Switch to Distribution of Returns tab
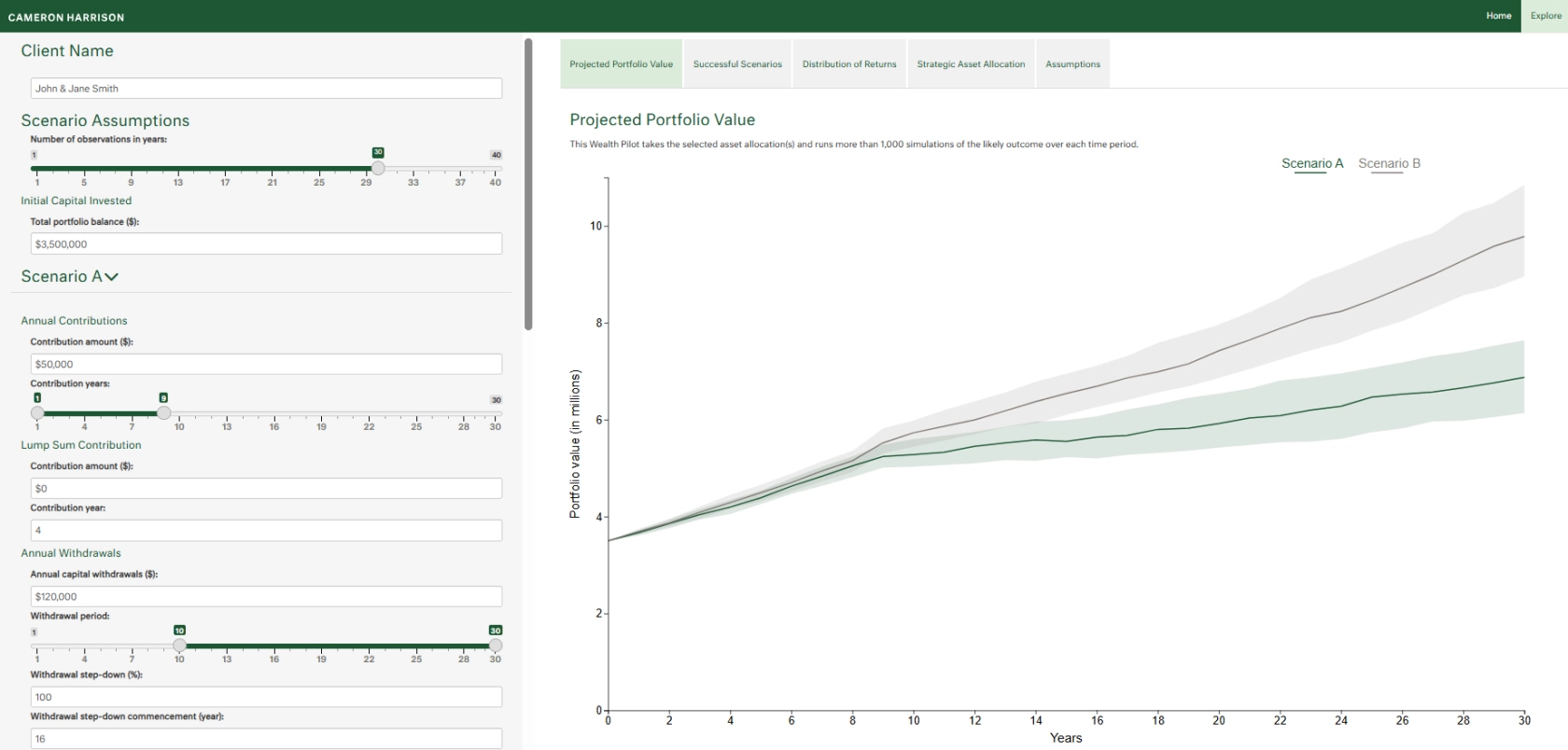The height and width of the screenshot is (750, 1568). point(849,64)
